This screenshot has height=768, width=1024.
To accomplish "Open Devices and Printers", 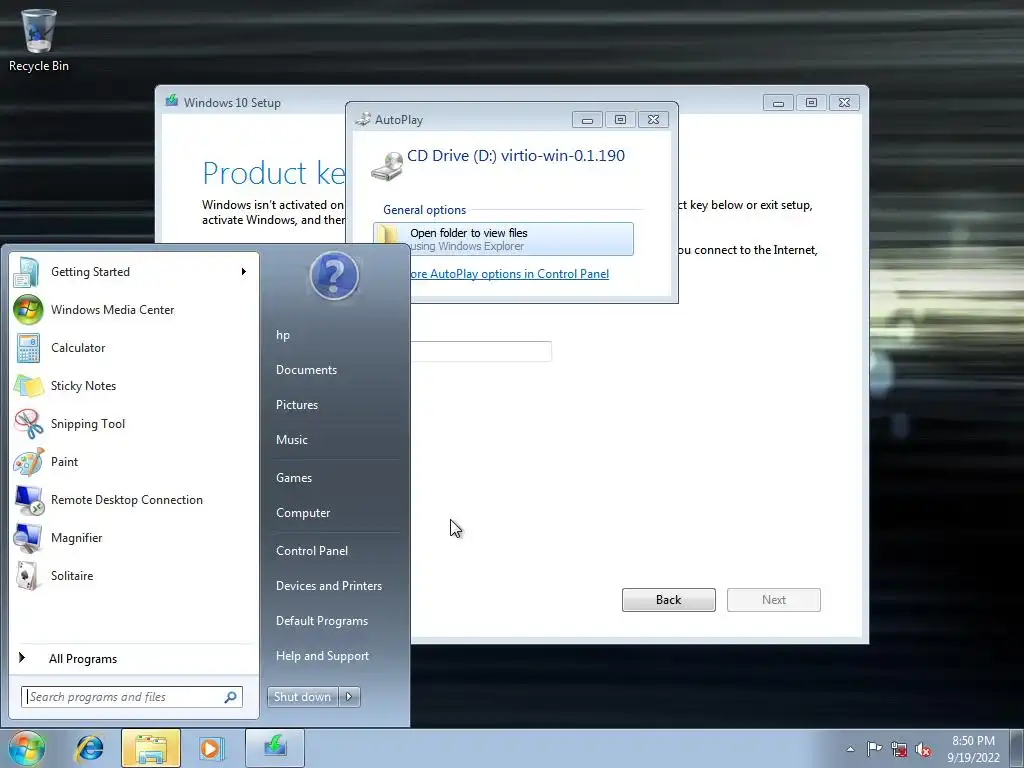I will (329, 586).
